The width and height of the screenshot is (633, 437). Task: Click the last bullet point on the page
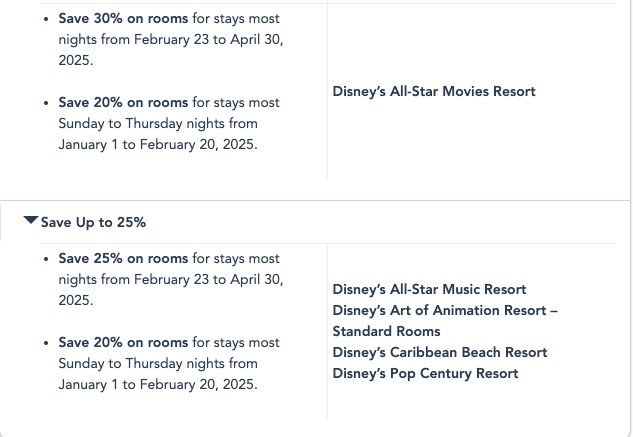click(46, 343)
